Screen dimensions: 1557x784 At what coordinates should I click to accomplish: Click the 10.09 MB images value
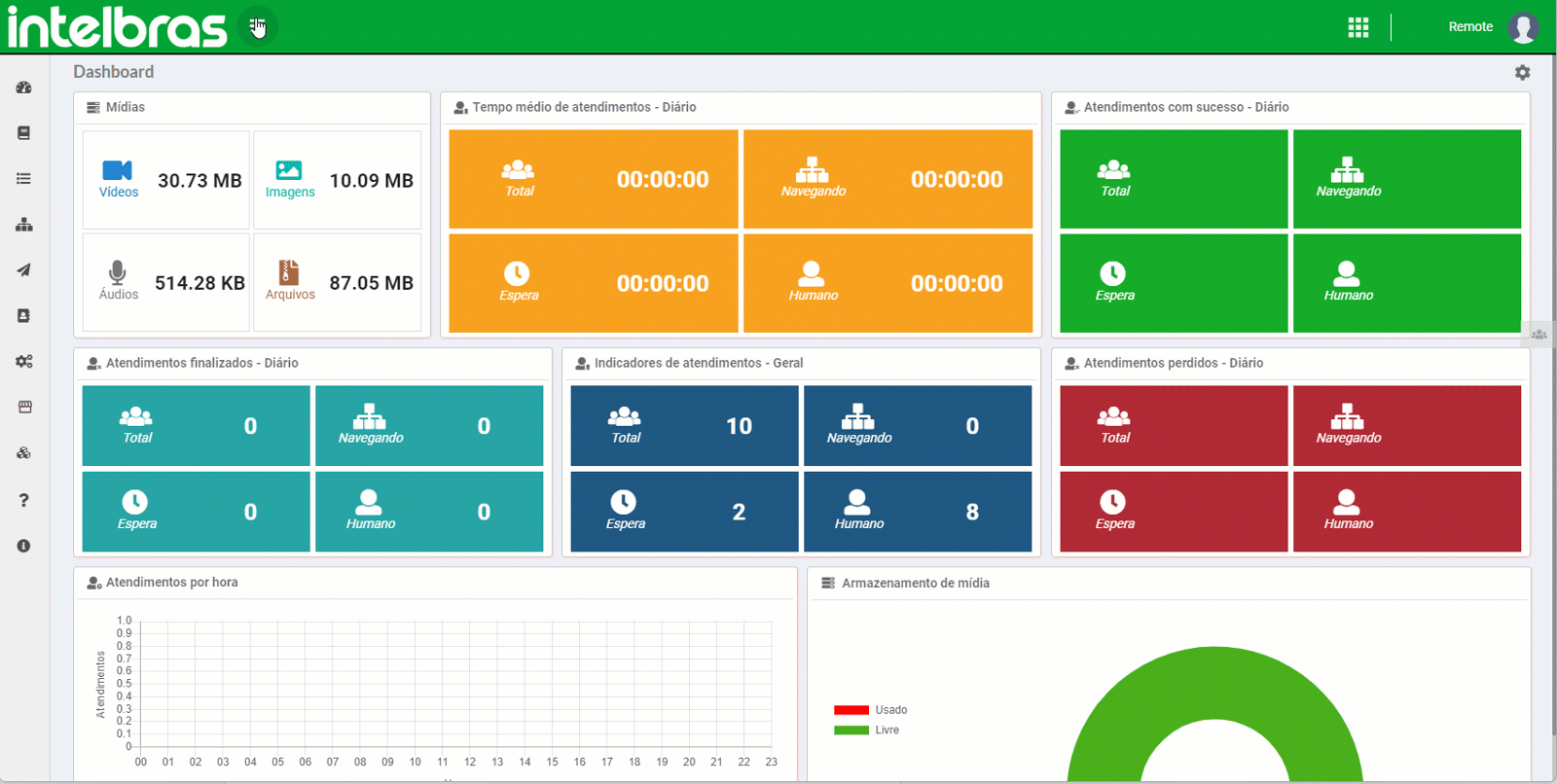point(372,181)
